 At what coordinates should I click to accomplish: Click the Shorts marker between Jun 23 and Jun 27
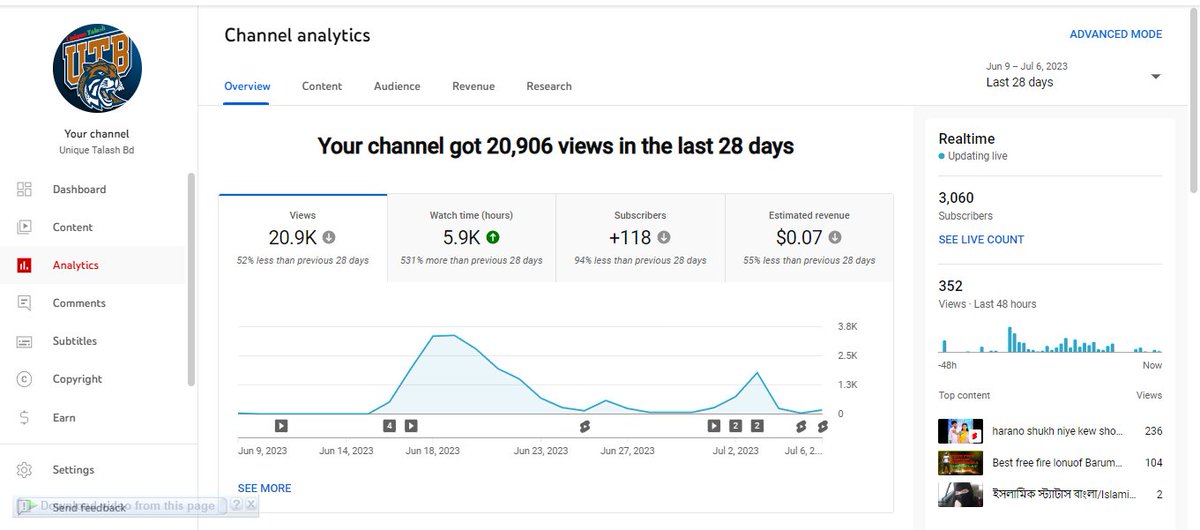[x=585, y=426]
